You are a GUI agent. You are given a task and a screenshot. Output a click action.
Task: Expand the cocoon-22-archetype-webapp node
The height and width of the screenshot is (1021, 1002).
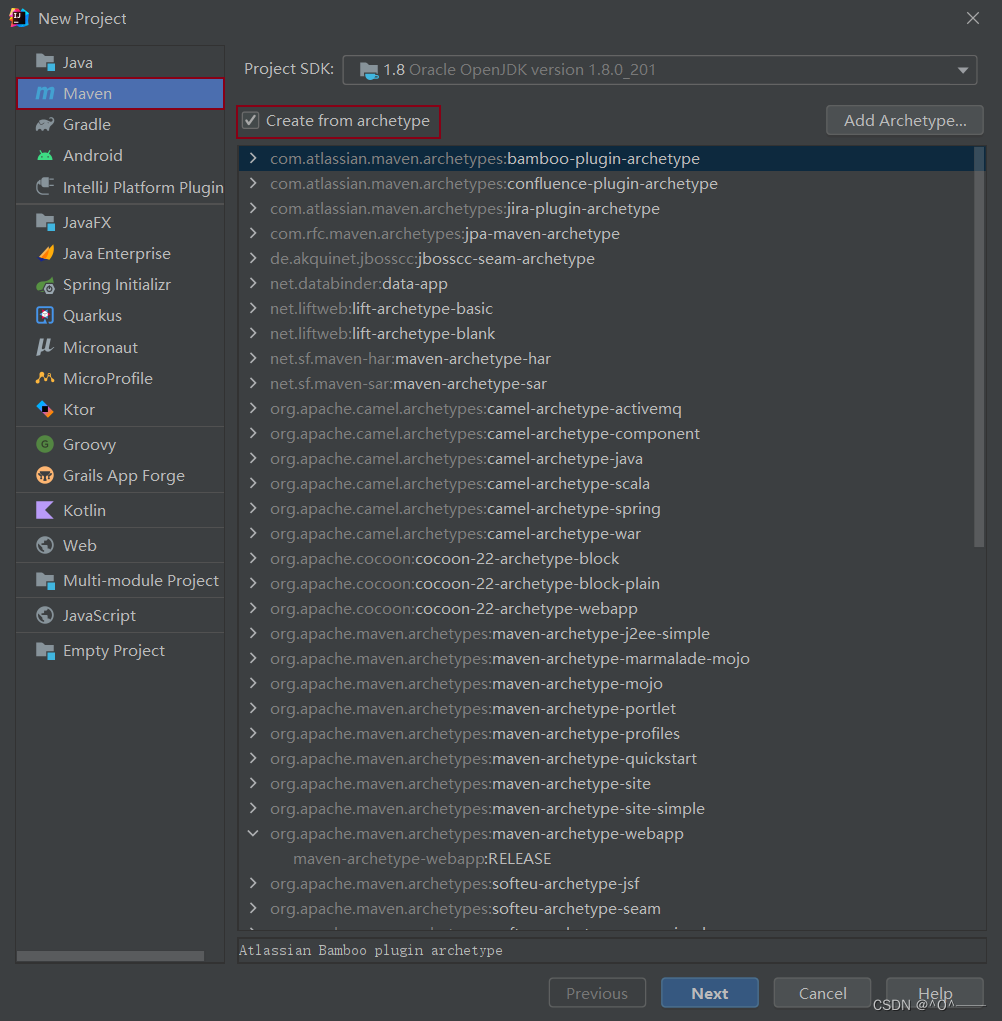click(x=253, y=609)
